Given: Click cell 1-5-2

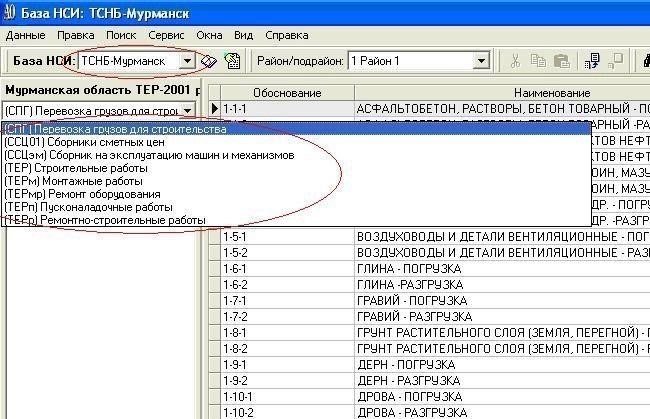Looking at the screenshot, I should click(x=287, y=253).
